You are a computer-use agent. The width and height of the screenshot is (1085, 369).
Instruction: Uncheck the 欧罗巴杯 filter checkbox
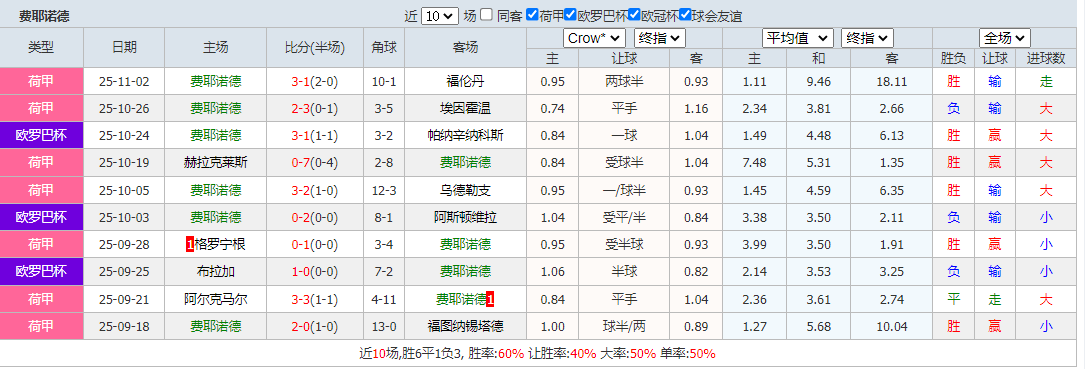click(x=571, y=15)
